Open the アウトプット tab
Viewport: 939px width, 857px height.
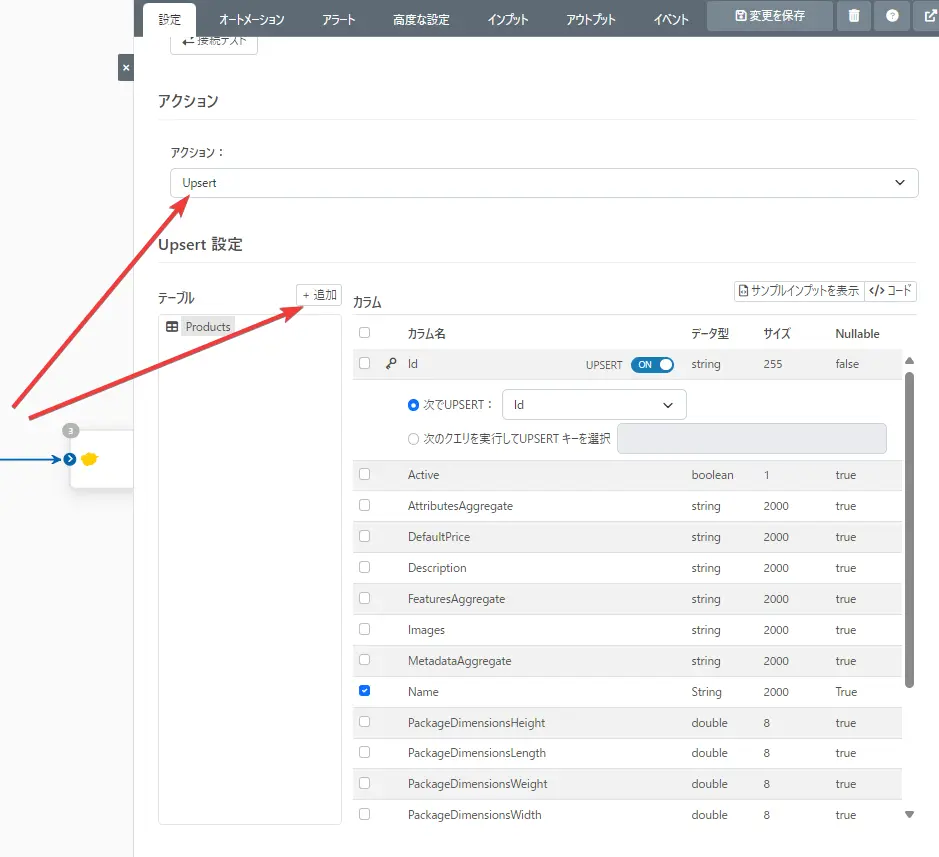pos(590,20)
